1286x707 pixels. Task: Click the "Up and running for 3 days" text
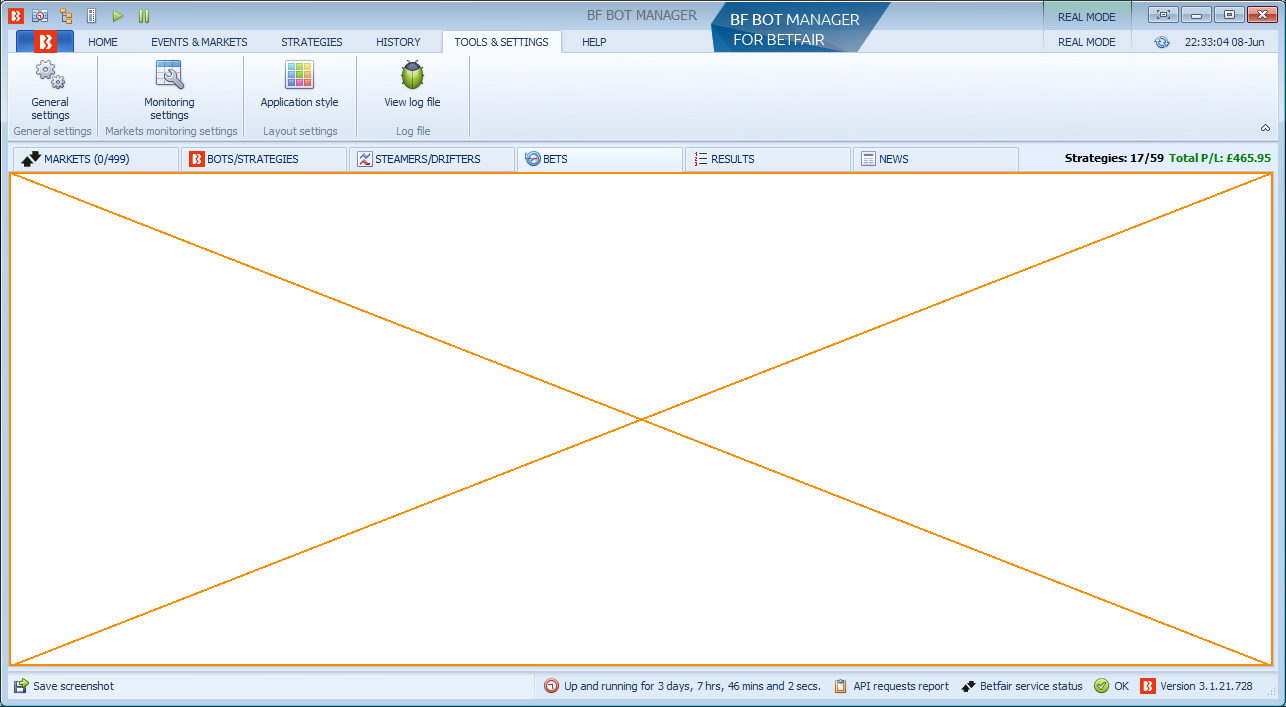692,686
